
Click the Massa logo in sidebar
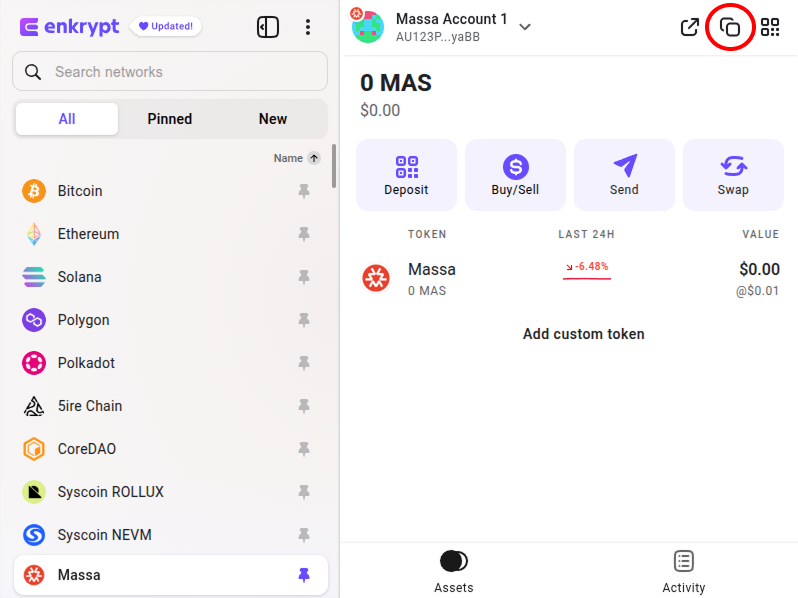coord(34,575)
